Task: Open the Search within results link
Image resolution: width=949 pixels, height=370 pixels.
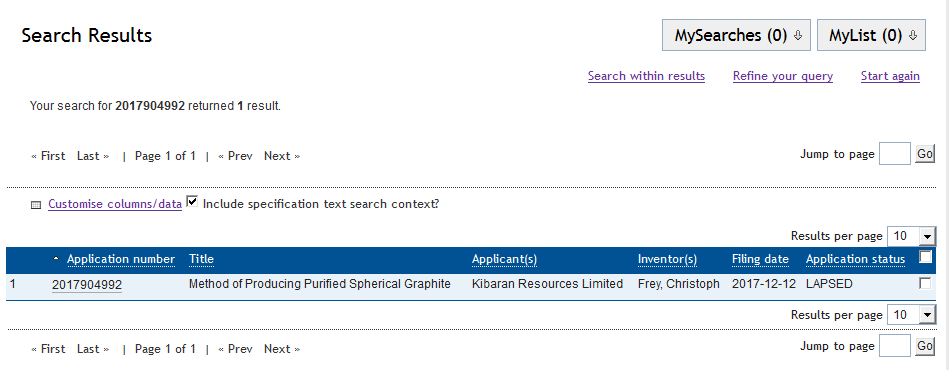Action: tap(646, 76)
